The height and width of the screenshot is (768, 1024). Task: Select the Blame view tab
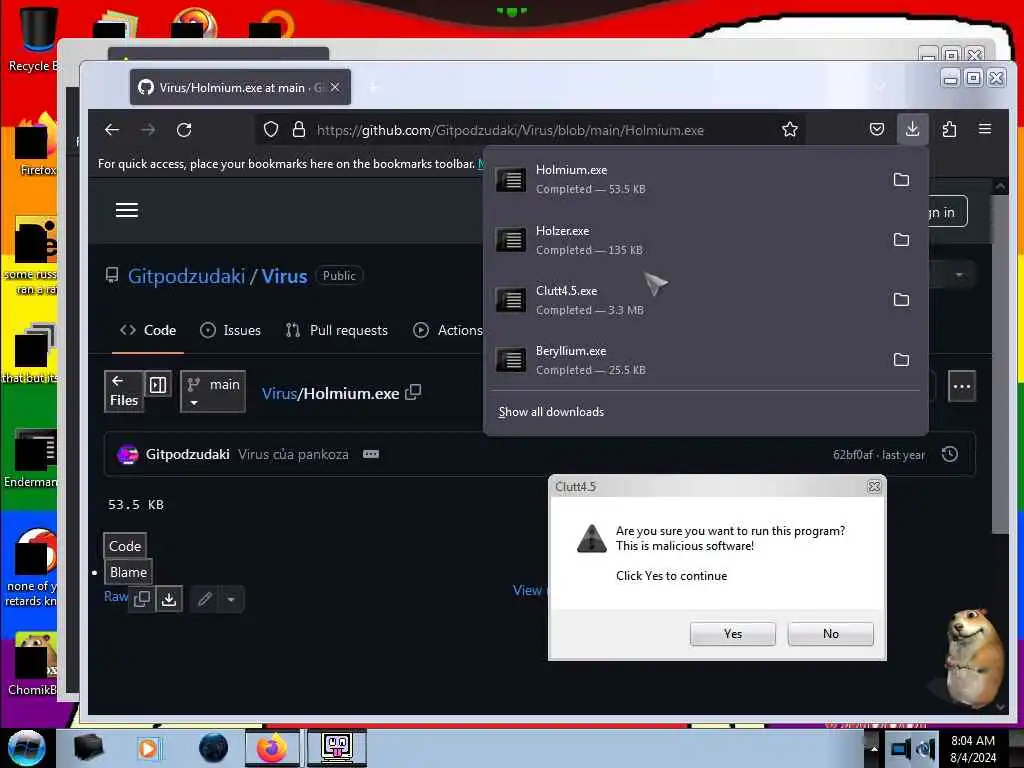[128, 572]
